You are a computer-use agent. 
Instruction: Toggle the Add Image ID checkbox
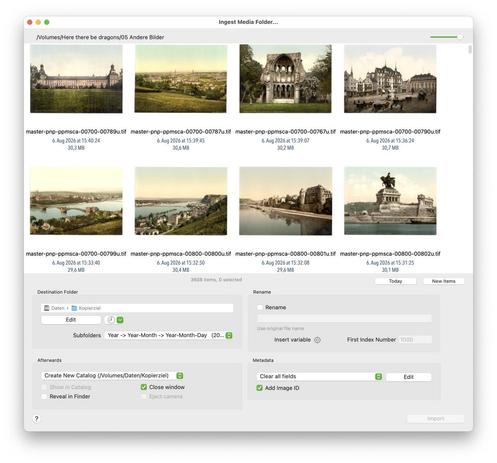tap(259, 388)
